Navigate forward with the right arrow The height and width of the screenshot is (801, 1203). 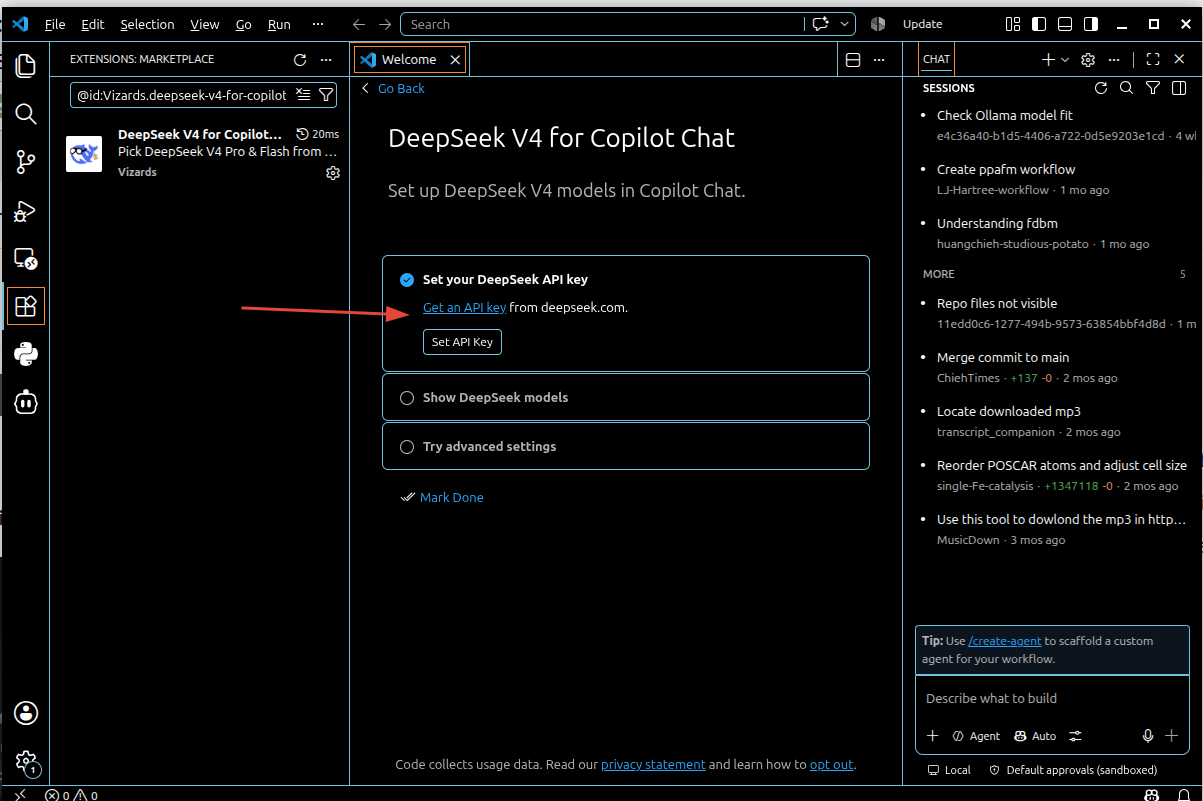[x=385, y=24]
